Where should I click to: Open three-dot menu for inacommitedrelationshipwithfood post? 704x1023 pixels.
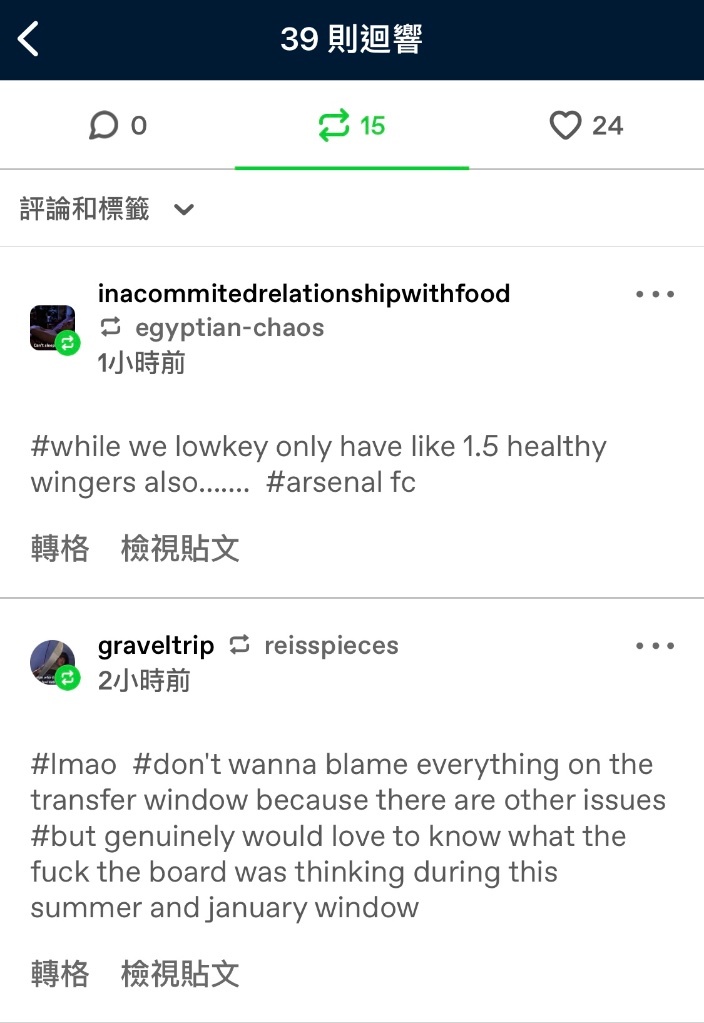(655, 294)
